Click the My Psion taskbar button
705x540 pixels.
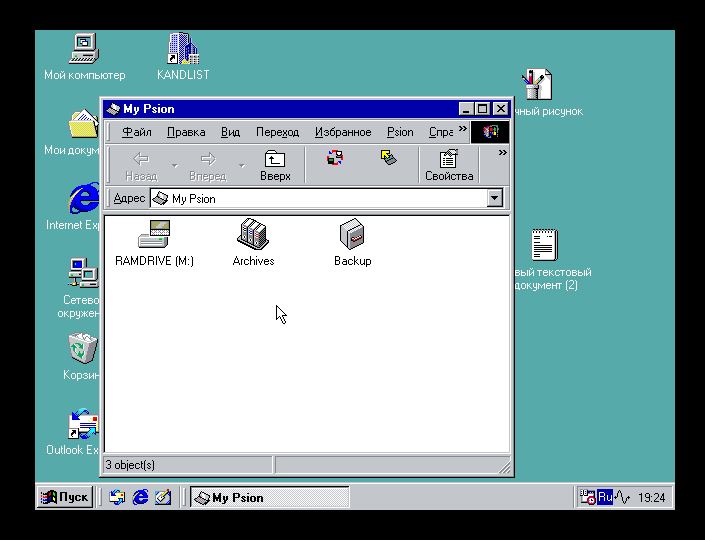click(270, 497)
